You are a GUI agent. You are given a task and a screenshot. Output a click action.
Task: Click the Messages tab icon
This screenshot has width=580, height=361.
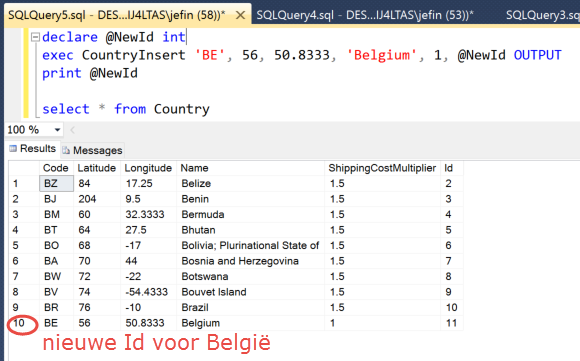66,150
